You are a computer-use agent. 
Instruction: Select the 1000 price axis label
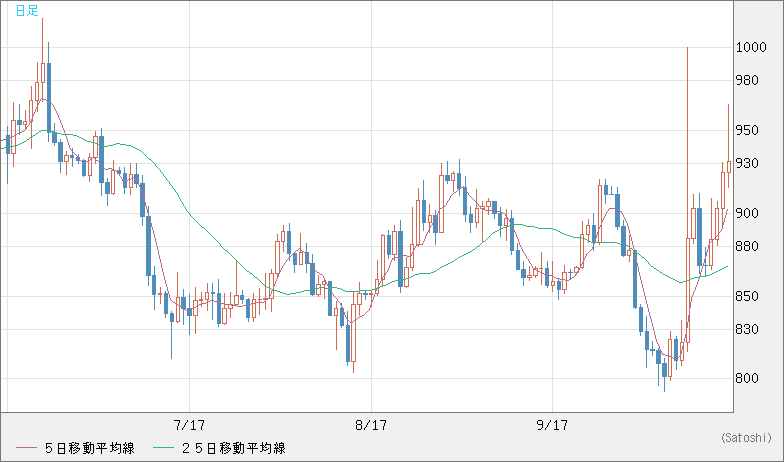click(749, 47)
